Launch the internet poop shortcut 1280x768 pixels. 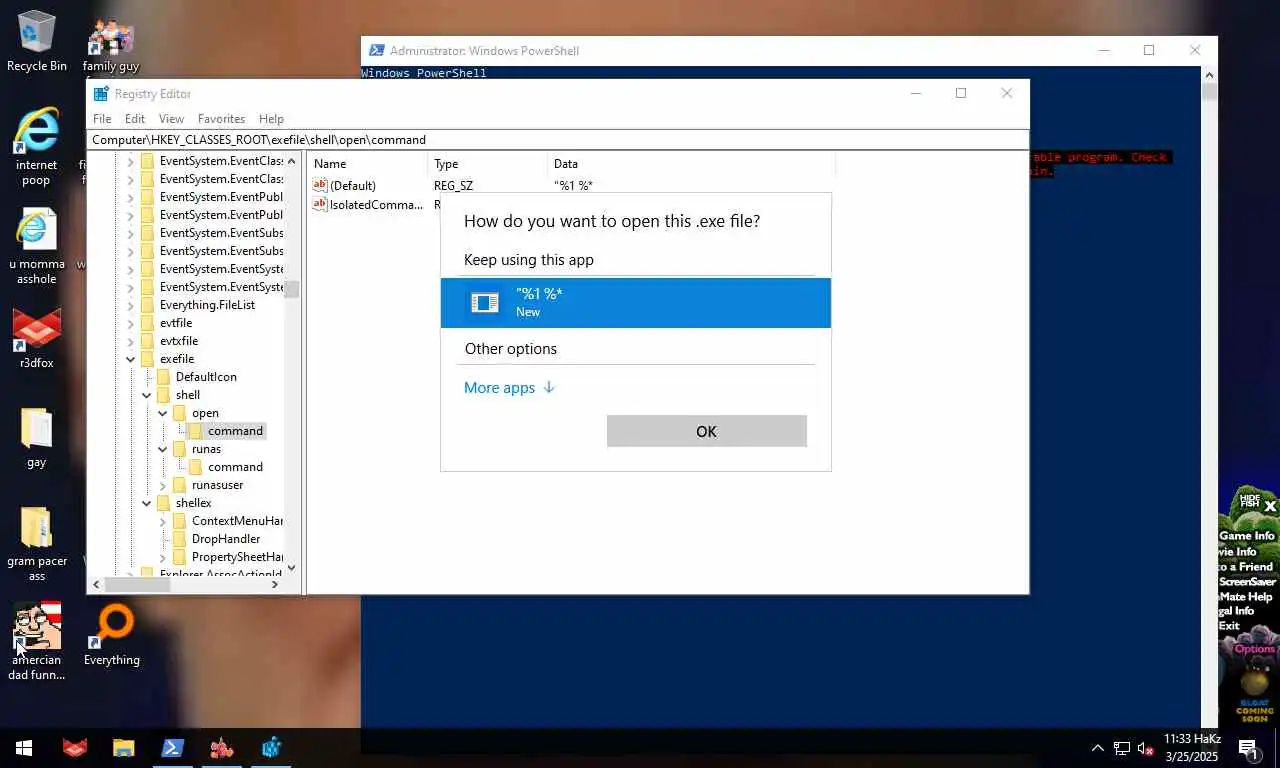point(36,146)
